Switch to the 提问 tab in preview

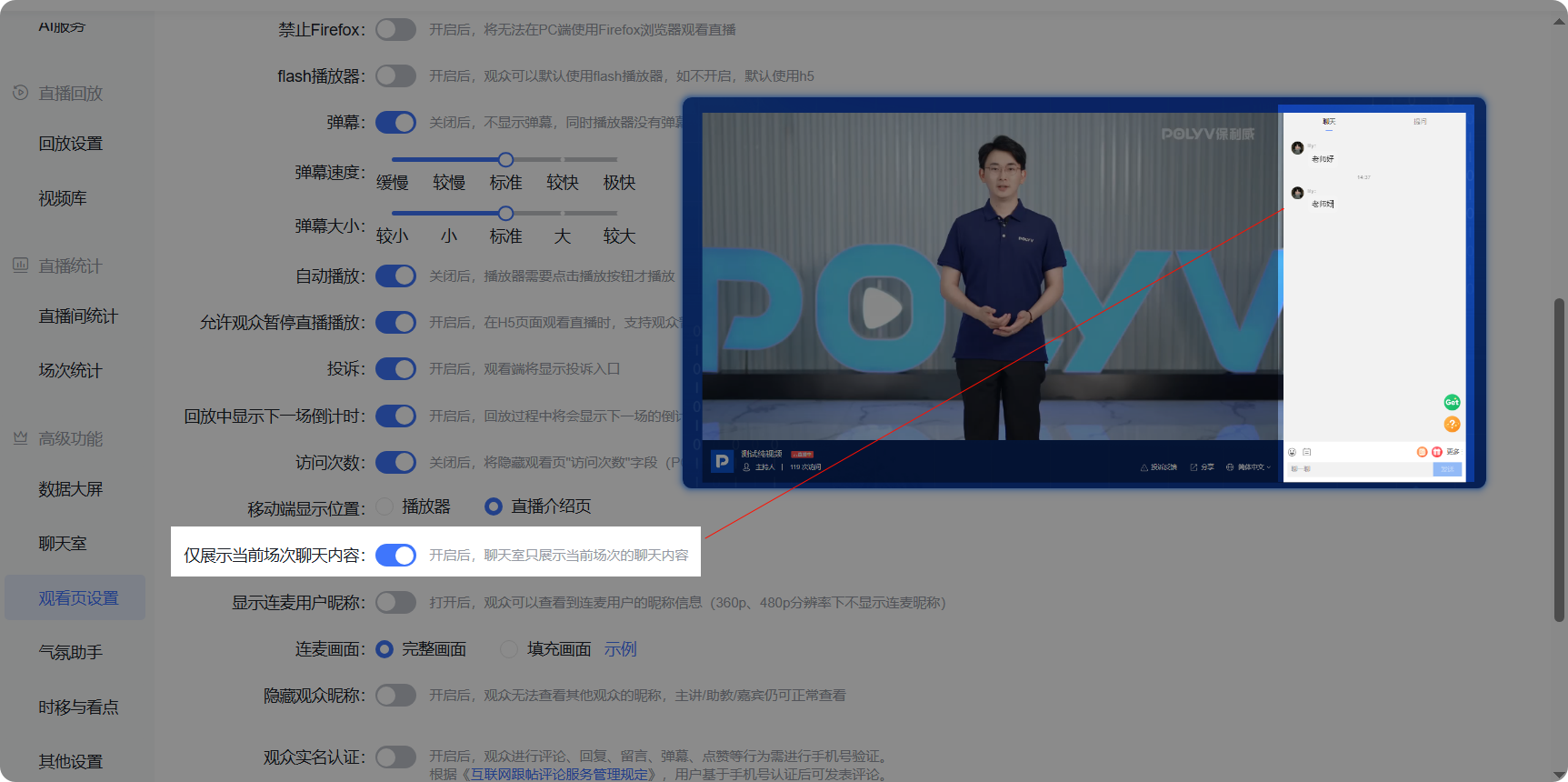[x=1420, y=121]
